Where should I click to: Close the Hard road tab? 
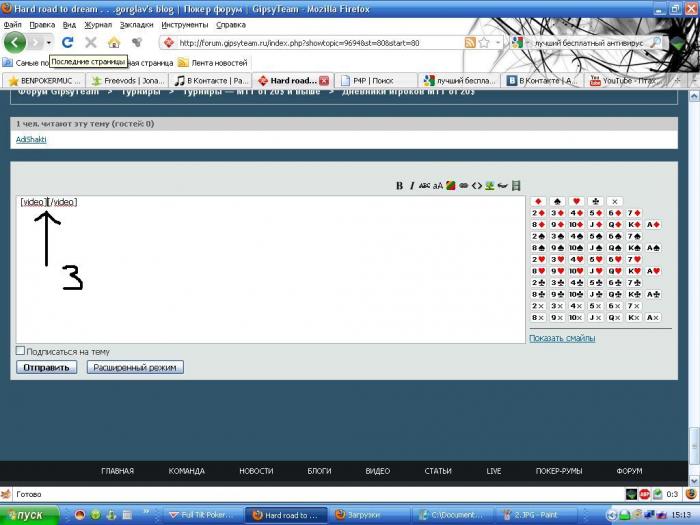pos(325,81)
